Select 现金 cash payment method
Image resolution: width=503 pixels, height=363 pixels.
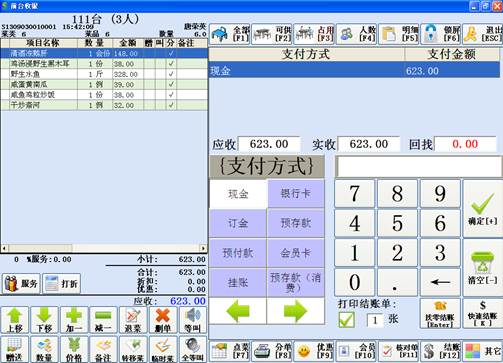pyautogui.click(x=238, y=194)
